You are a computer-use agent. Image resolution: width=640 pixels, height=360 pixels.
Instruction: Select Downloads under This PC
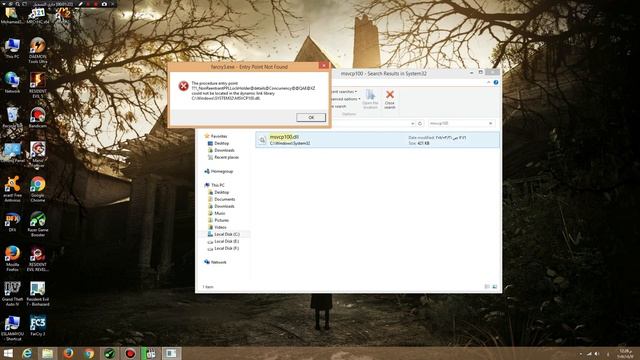coord(221,206)
